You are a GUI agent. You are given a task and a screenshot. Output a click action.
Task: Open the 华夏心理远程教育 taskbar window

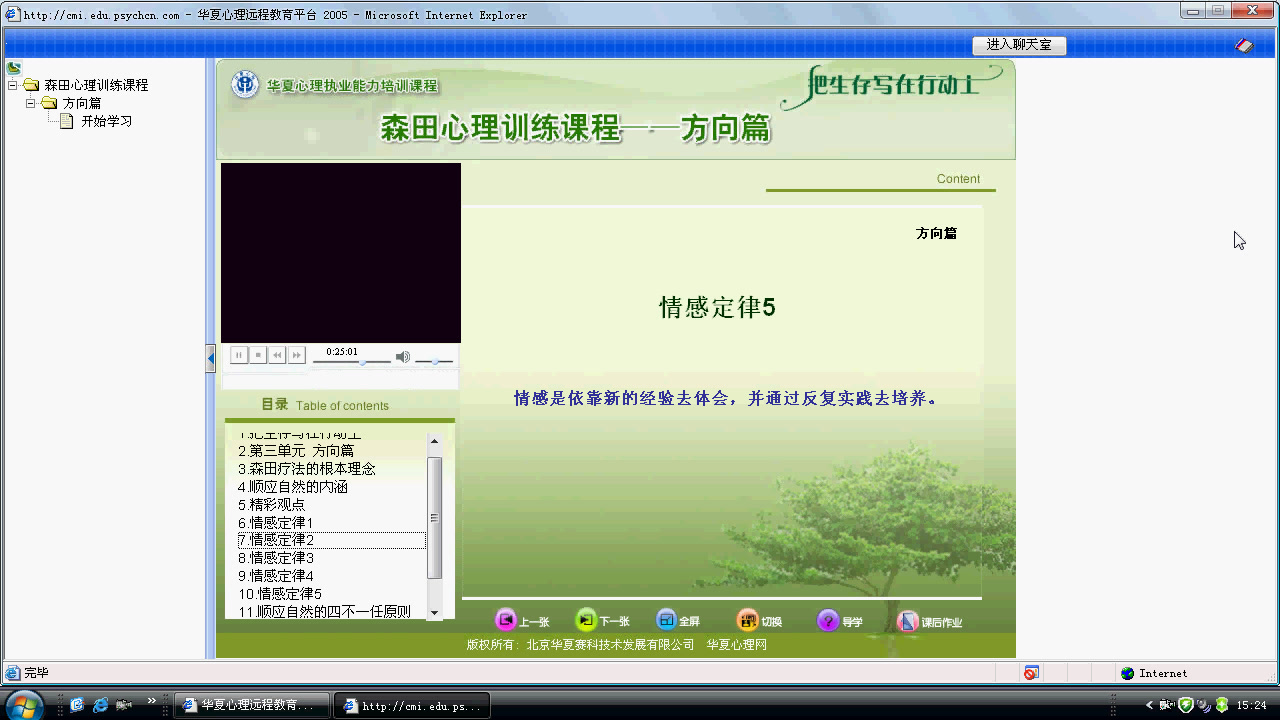click(251, 705)
